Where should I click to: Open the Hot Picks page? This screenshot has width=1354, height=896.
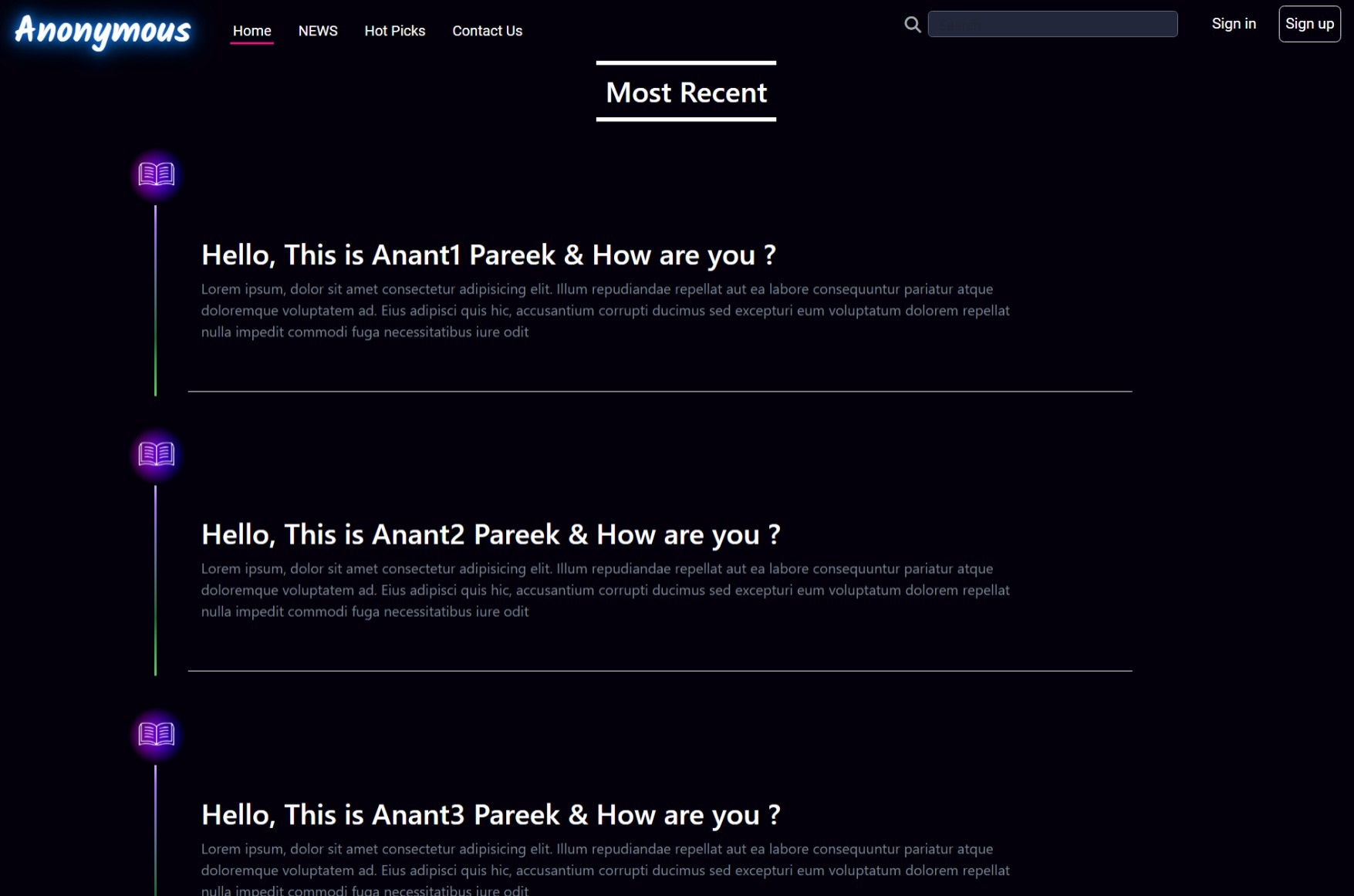tap(394, 31)
